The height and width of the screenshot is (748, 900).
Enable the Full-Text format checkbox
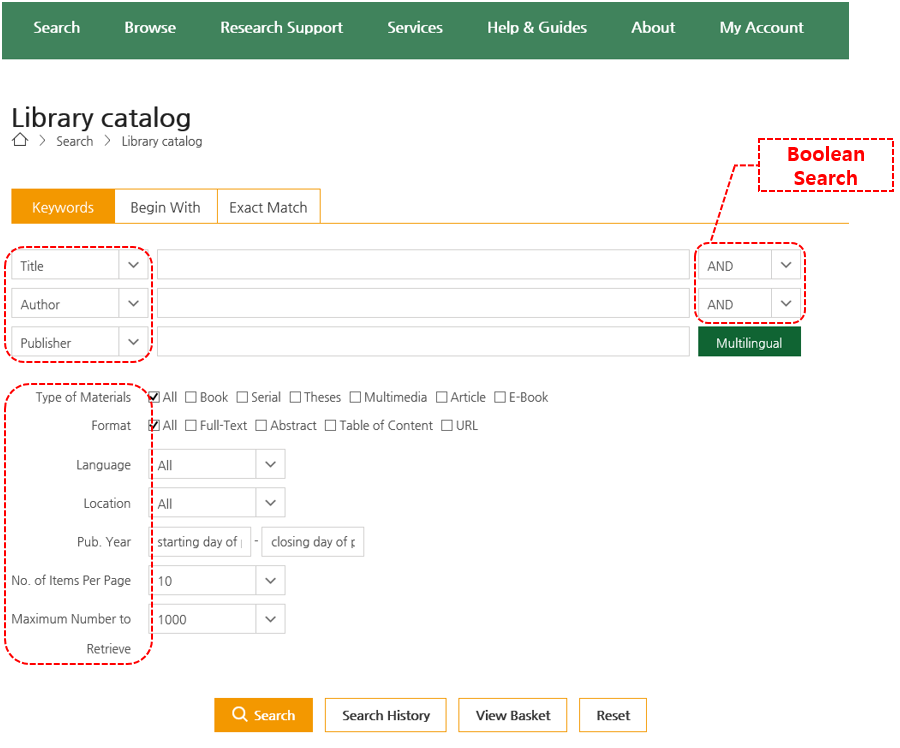191,425
